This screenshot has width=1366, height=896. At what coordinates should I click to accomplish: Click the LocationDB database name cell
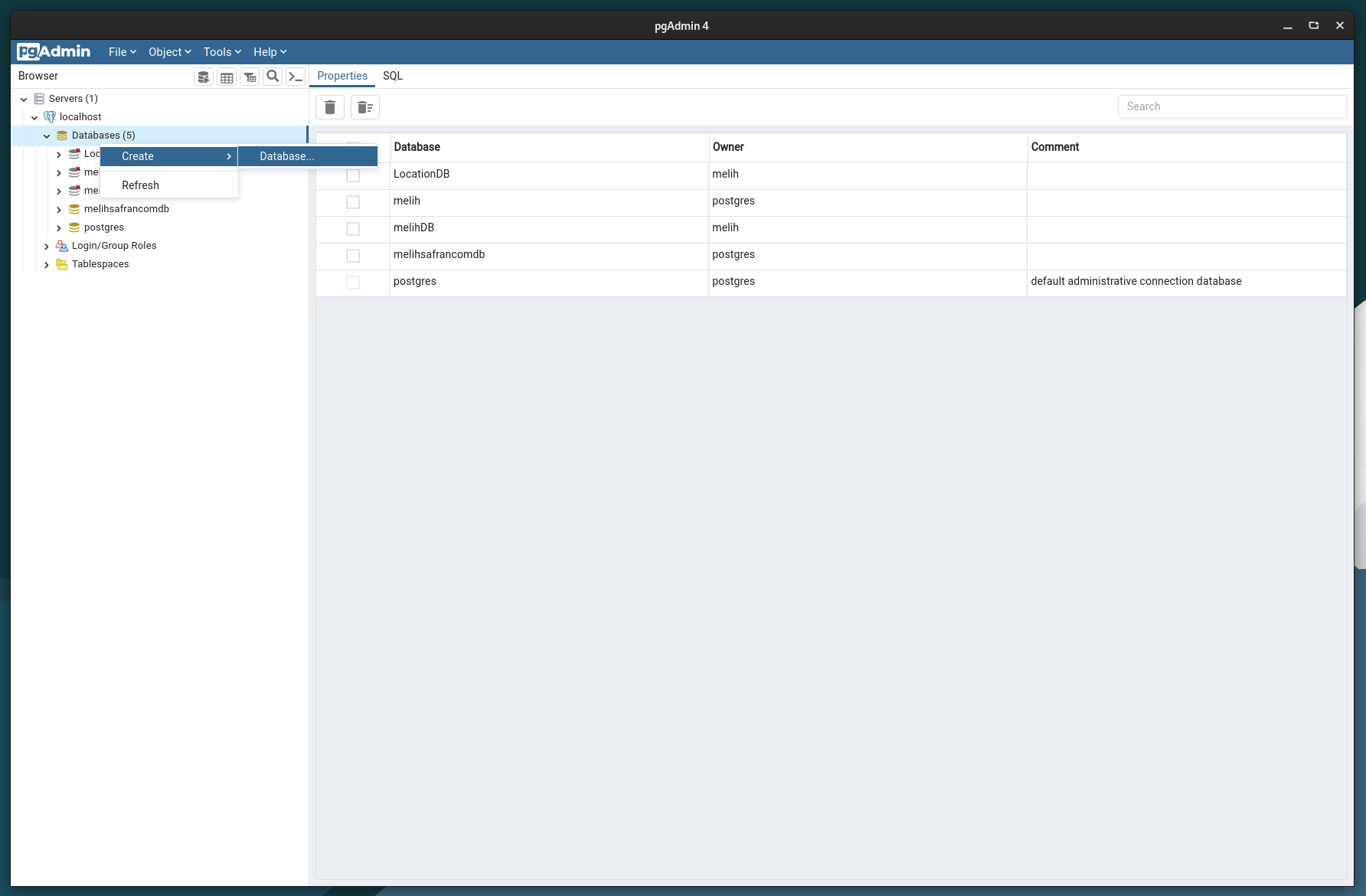[x=549, y=175]
